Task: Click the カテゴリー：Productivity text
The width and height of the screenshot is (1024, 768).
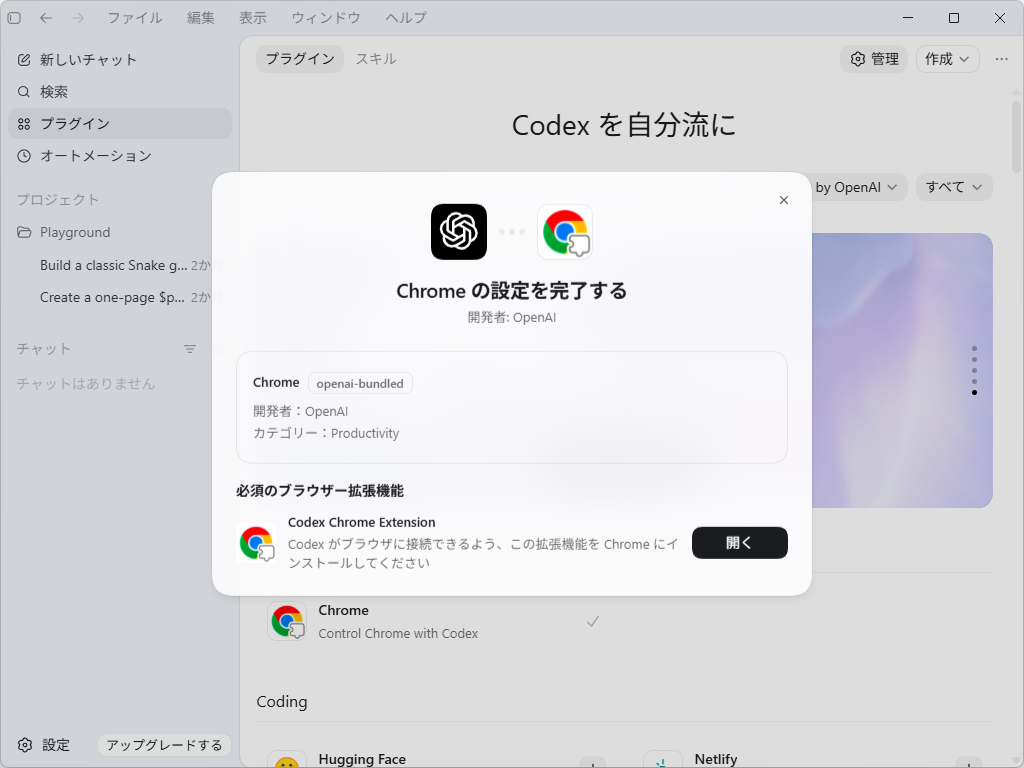Action: (326, 433)
